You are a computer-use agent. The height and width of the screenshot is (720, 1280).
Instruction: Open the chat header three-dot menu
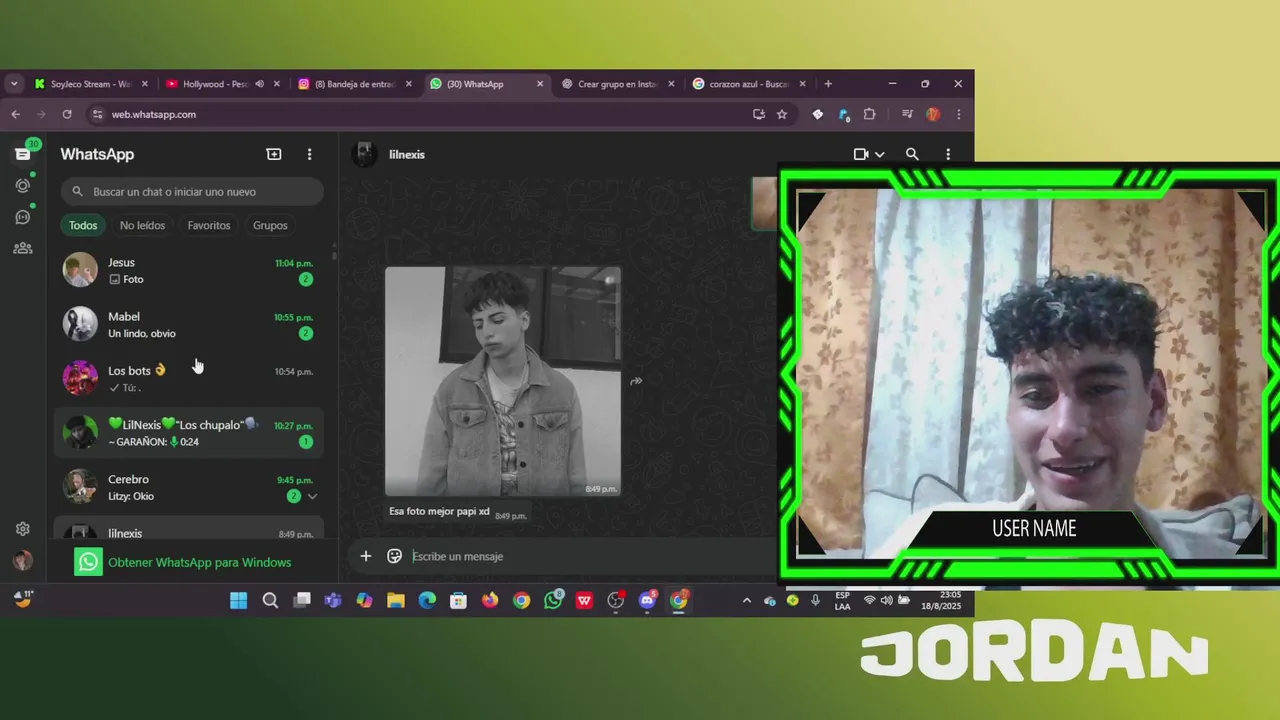coord(948,154)
